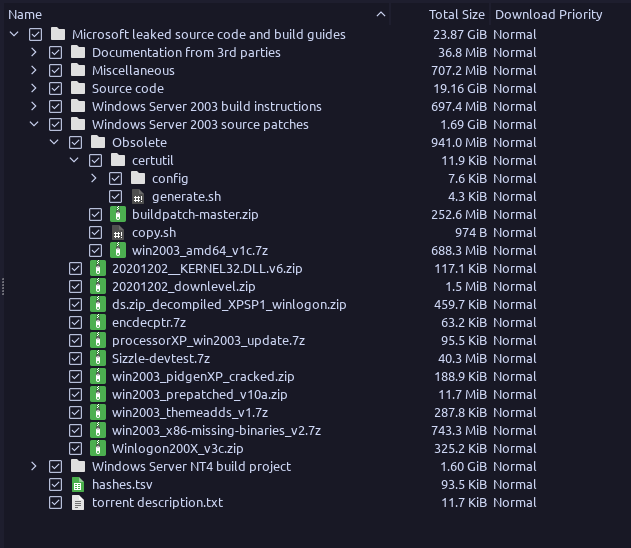Image resolution: width=631 pixels, height=548 pixels.
Task: Click the win2003_amd64_v1c.7z archive icon
Action: [x=118, y=250]
